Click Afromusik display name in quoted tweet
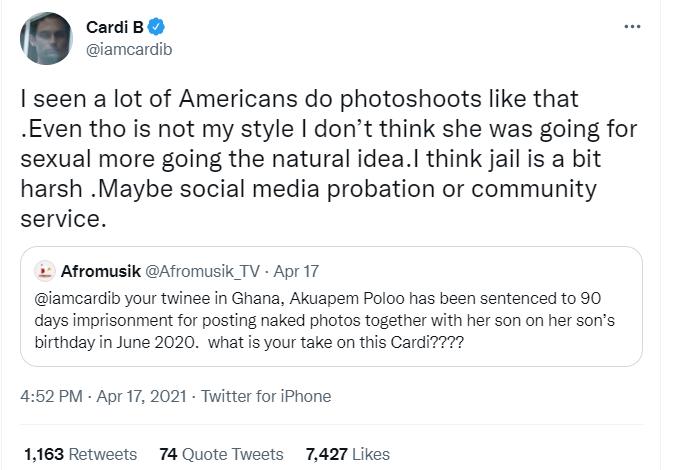678x470 pixels. click(x=100, y=270)
